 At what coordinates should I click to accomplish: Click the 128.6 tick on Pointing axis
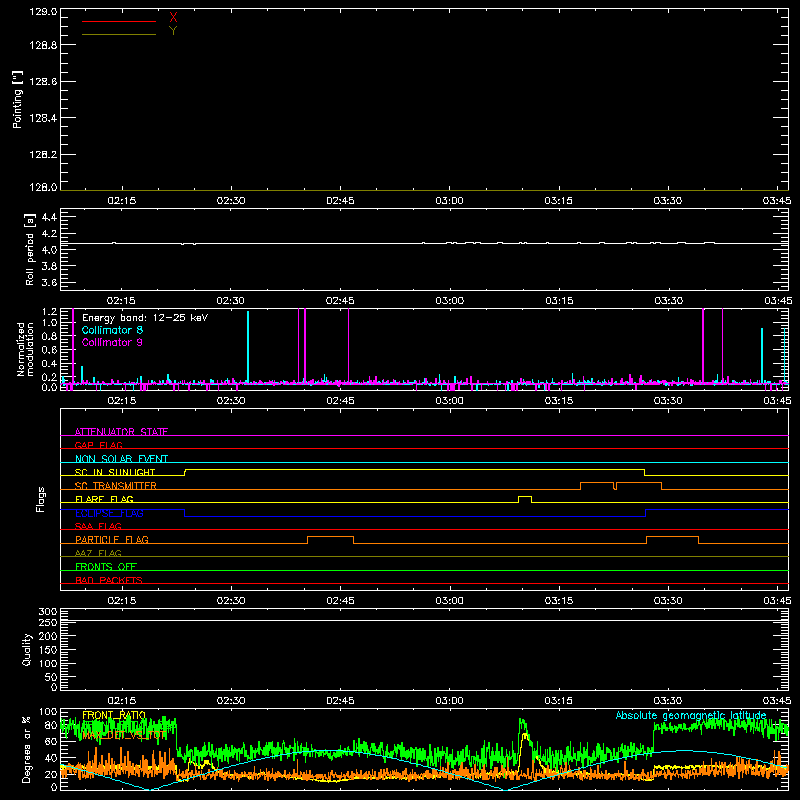(43, 82)
